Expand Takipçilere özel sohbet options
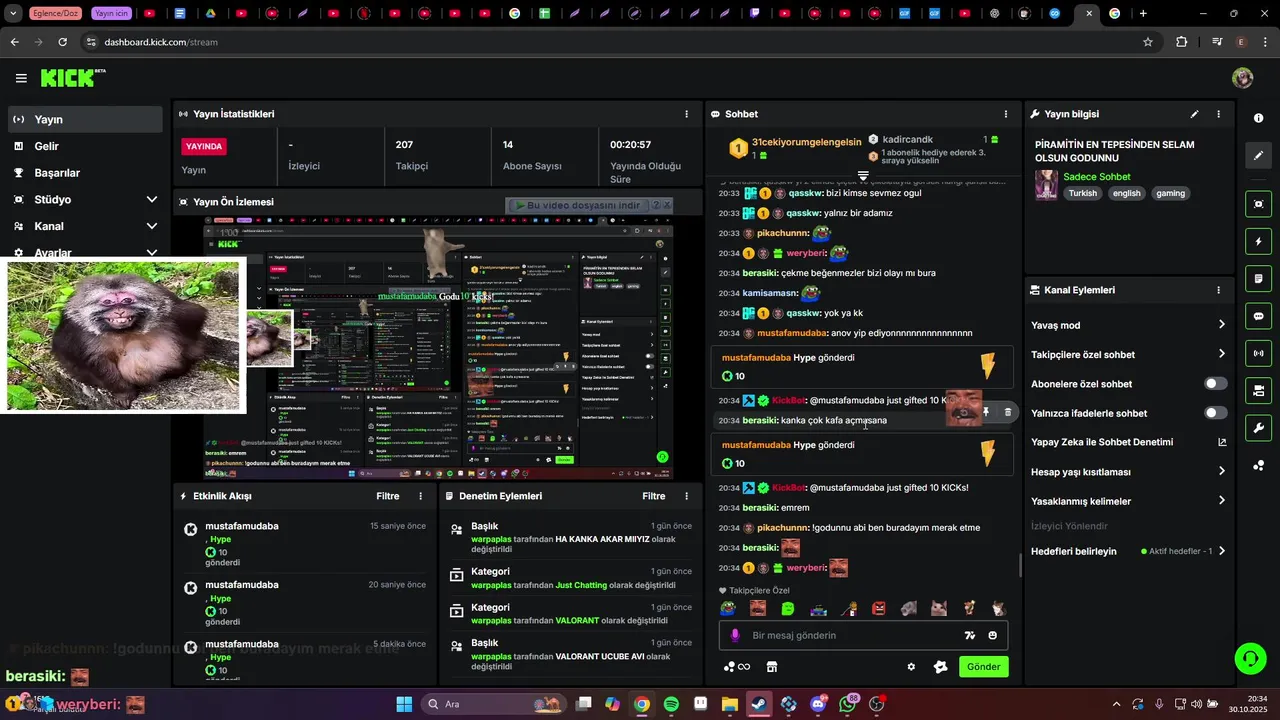This screenshot has height=720, width=1280. (x=1222, y=354)
